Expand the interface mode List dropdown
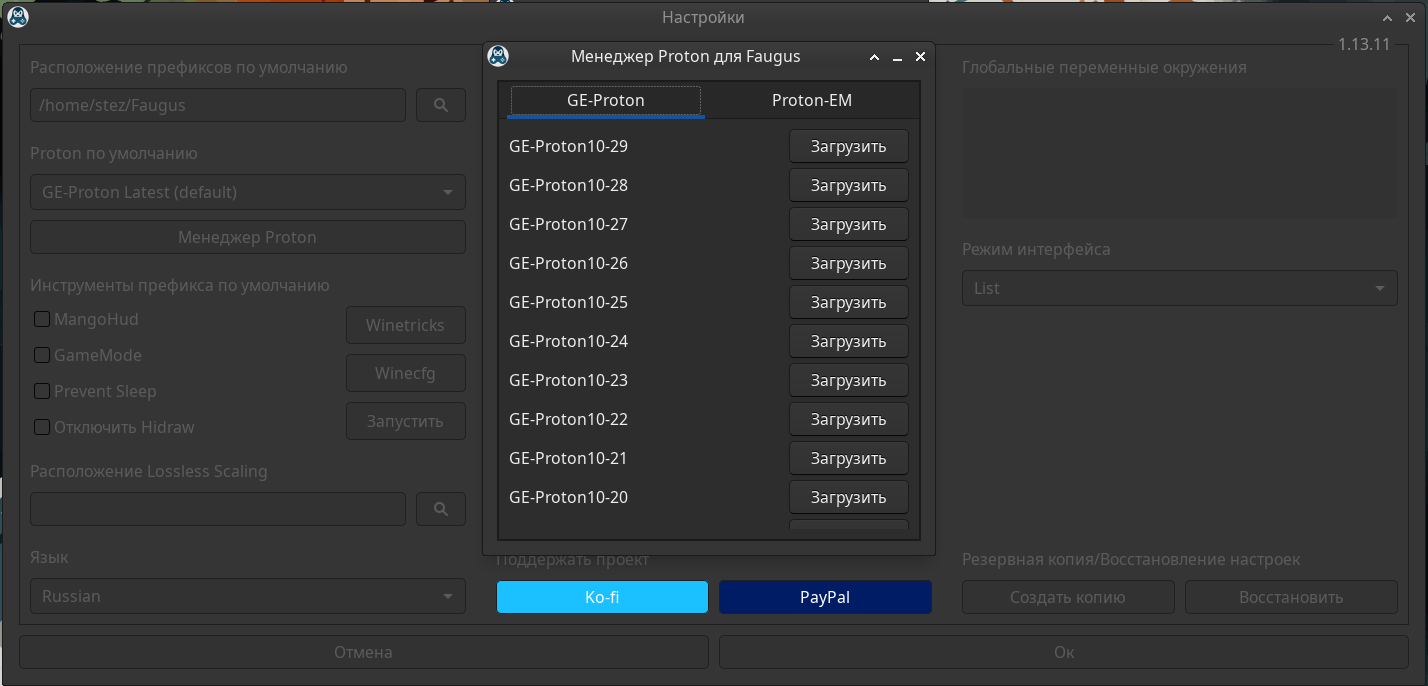The image size is (1428, 686). coord(1179,288)
